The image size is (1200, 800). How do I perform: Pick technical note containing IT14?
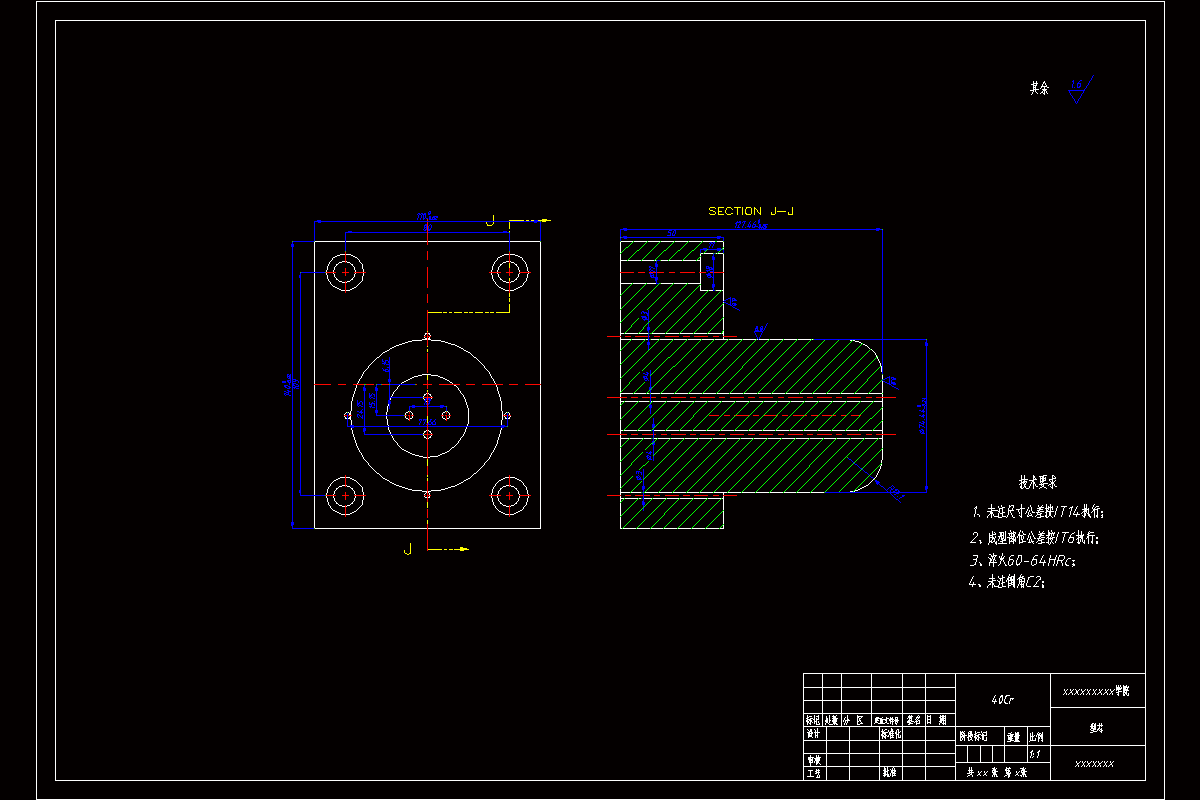(1040, 512)
